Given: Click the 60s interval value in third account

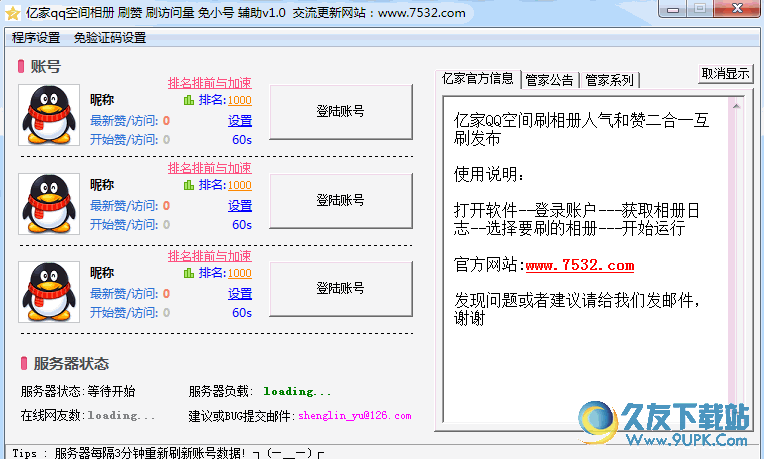Looking at the screenshot, I should click(x=242, y=313).
